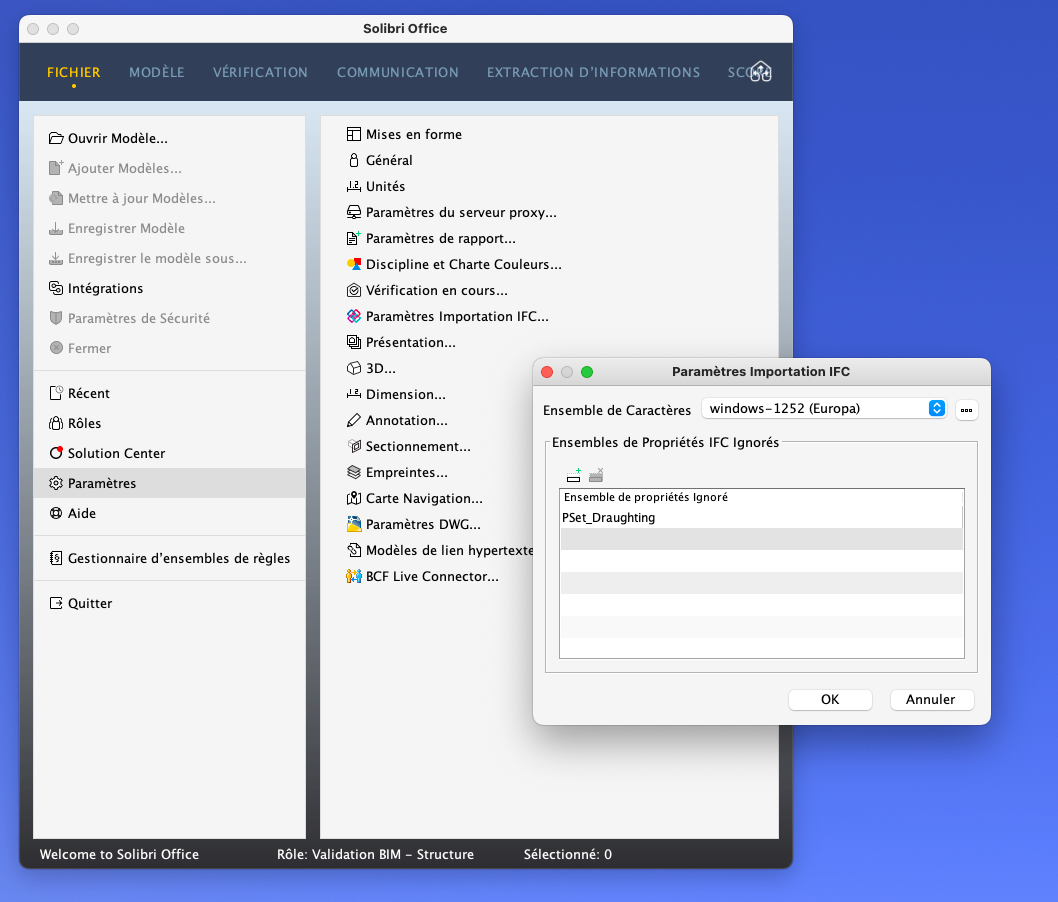Click the Paramètres gear icon
The height and width of the screenshot is (902, 1058).
56,483
